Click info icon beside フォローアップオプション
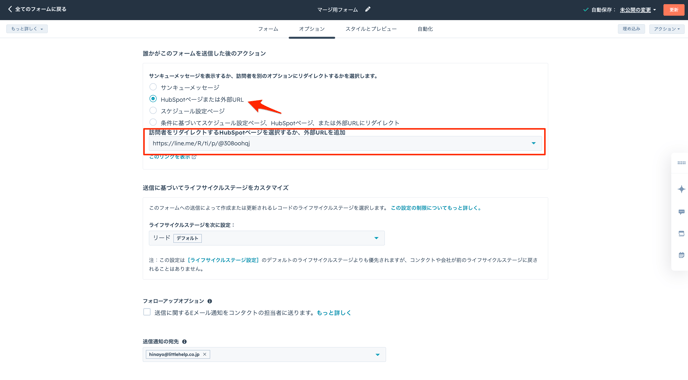 click(210, 301)
